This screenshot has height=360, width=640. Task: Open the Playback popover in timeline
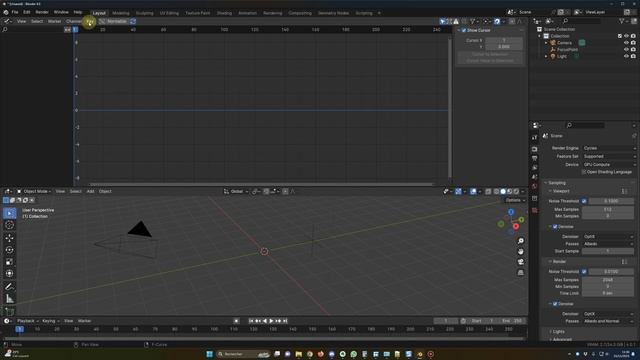27,321
